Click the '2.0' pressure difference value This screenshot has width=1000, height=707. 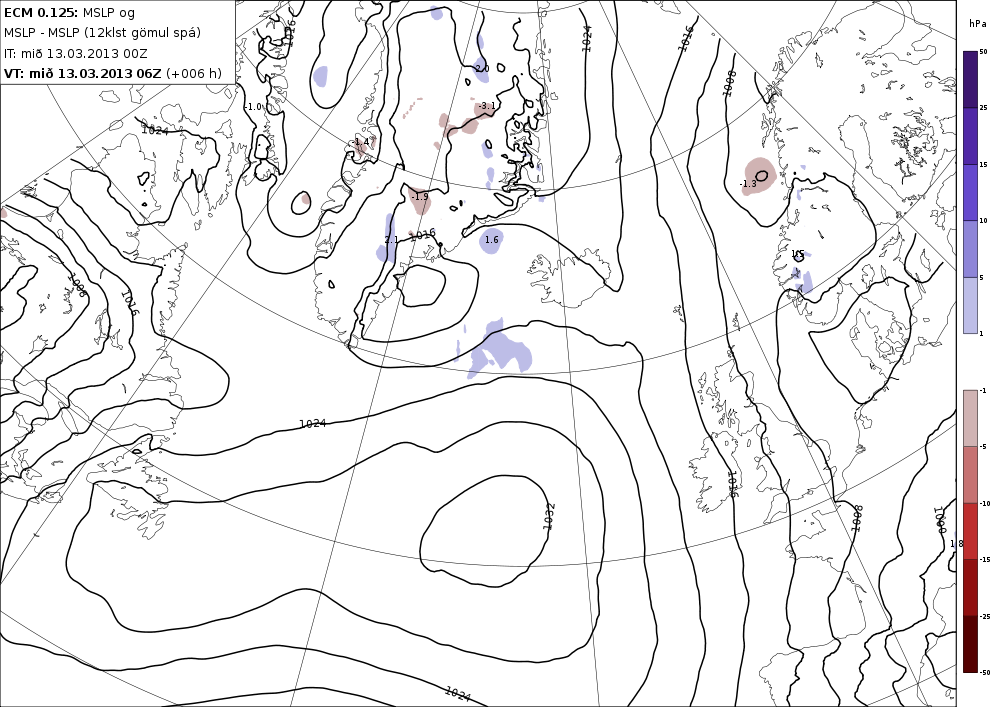click(x=482, y=68)
